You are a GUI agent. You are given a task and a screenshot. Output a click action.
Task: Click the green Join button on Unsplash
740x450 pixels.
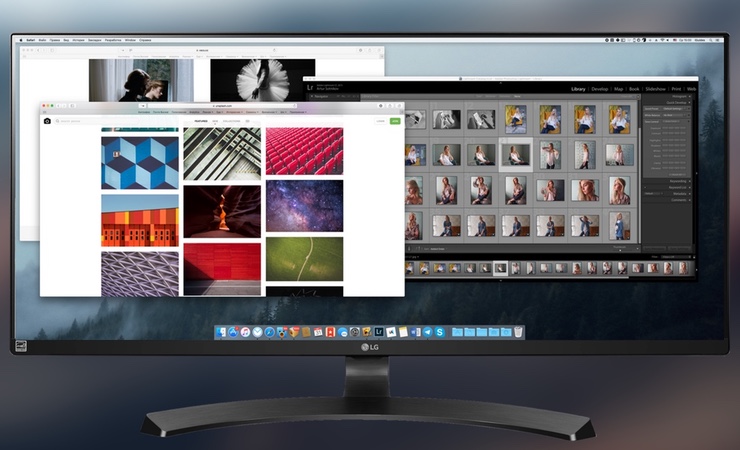click(395, 121)
